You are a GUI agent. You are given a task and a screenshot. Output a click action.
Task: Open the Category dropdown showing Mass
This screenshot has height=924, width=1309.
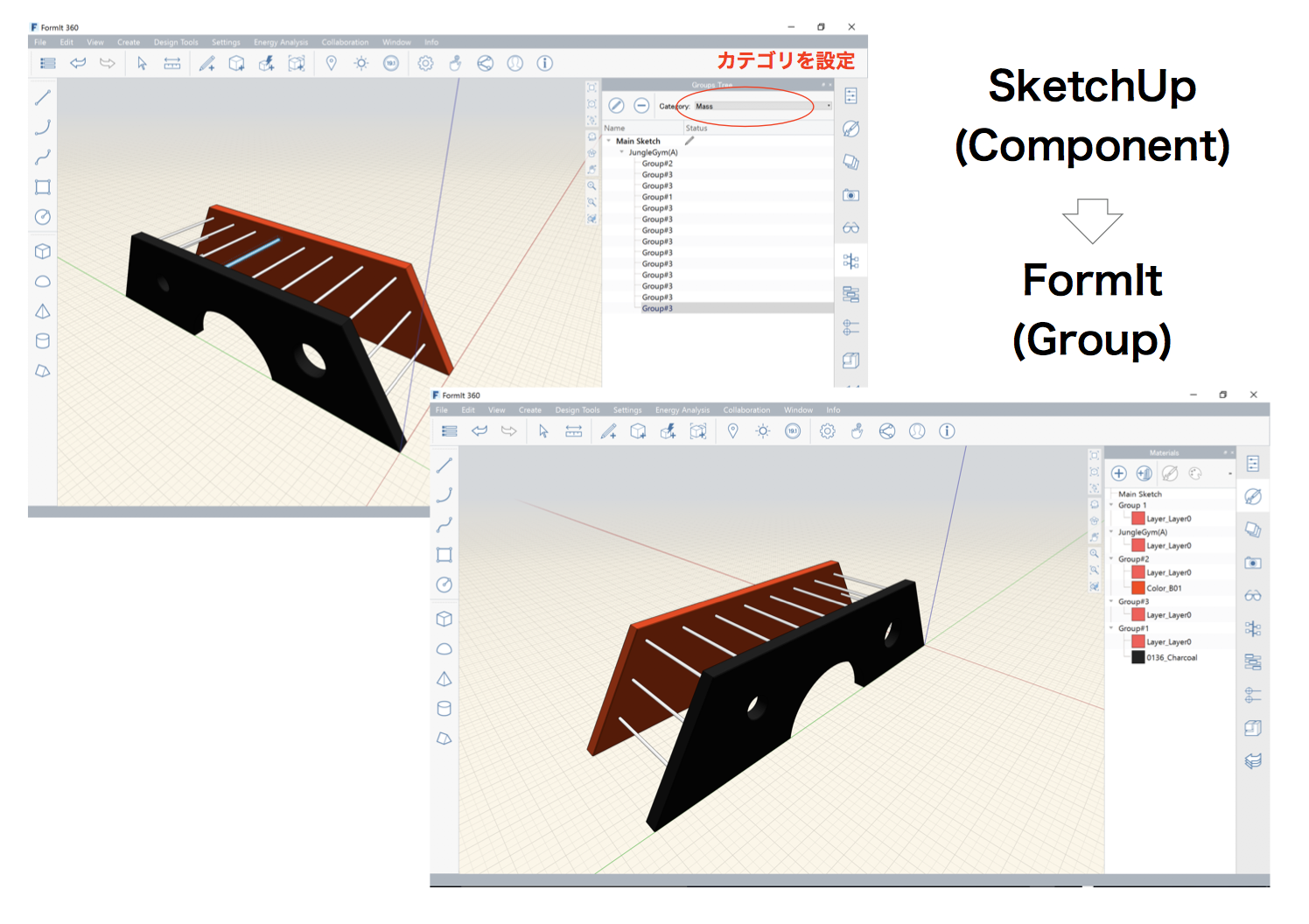coord(763,106)
